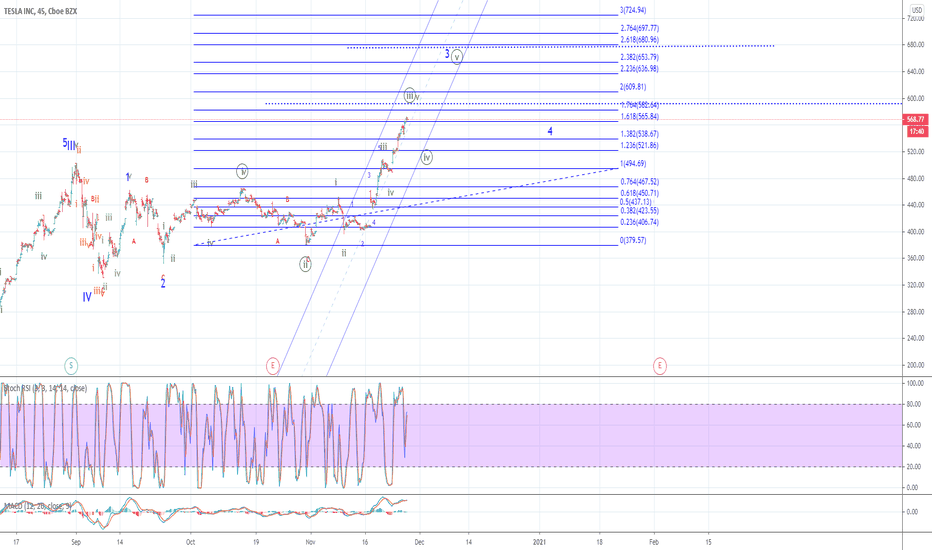
Task: Select circled iv label above mid-October candles
Action: point(242,172)
